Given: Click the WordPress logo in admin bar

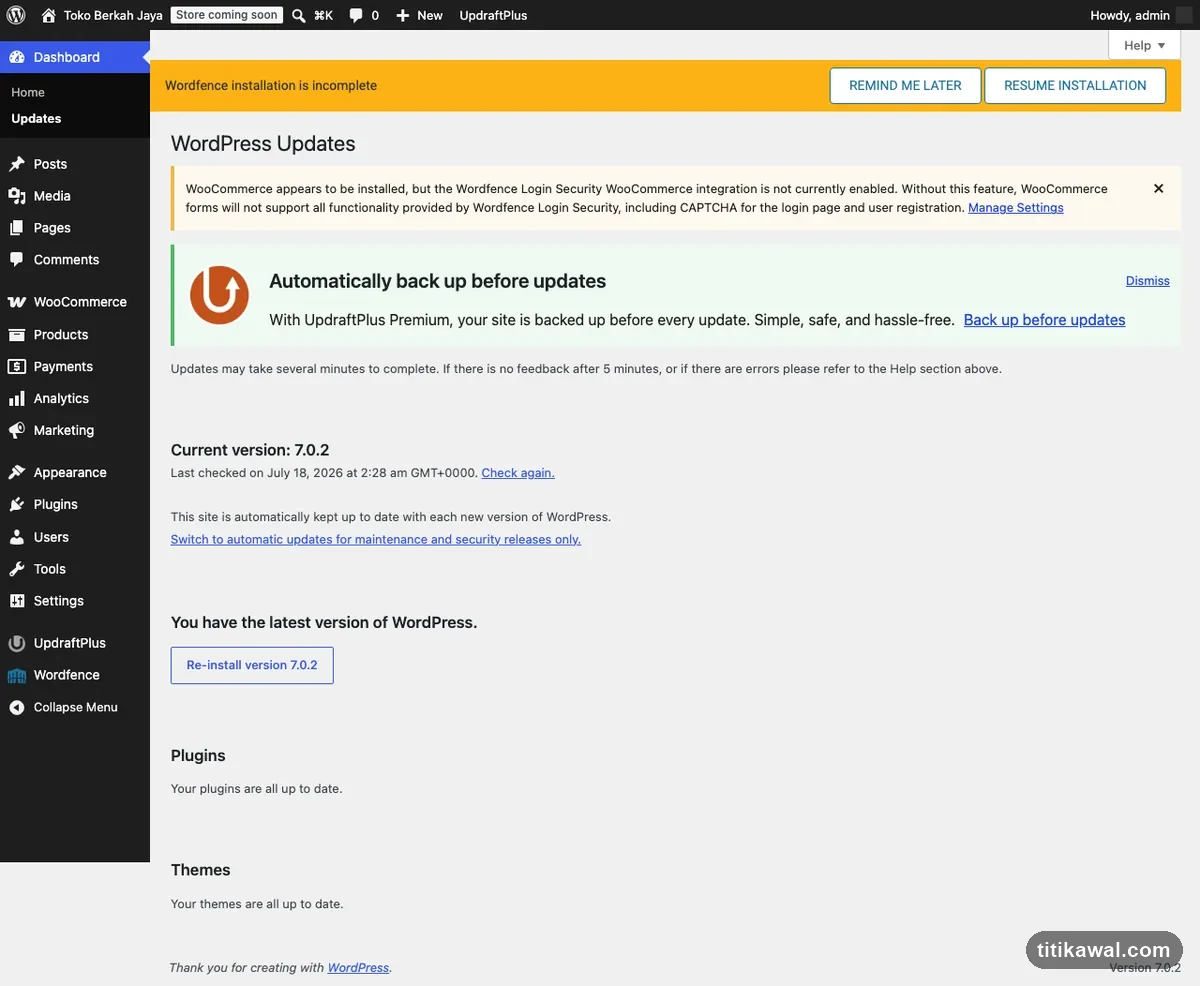Looking at the screenshot, I should 16,15.
